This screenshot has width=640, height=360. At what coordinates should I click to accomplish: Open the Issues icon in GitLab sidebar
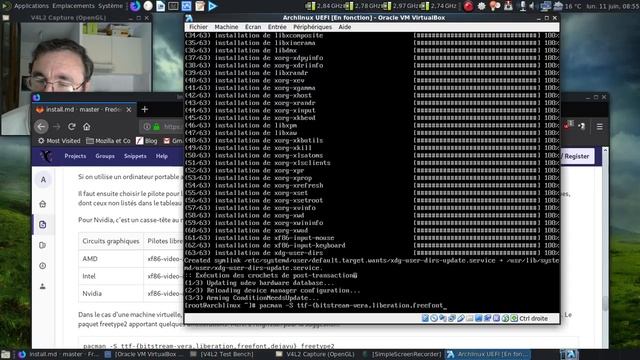tap(43, 245)
